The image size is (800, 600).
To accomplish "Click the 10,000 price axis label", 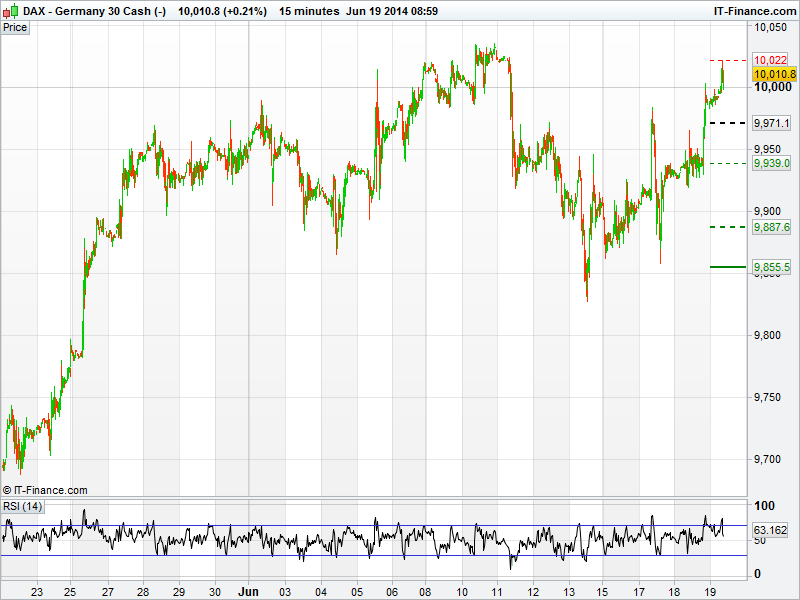I will coord(771,87).
